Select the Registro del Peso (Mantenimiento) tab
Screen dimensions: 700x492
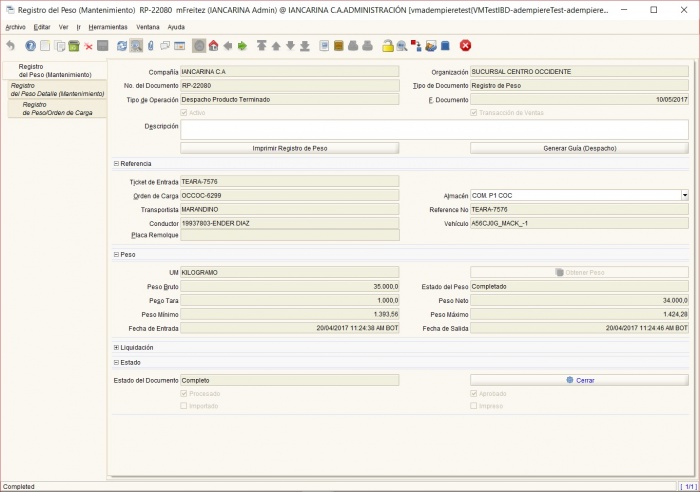point(55,71)
